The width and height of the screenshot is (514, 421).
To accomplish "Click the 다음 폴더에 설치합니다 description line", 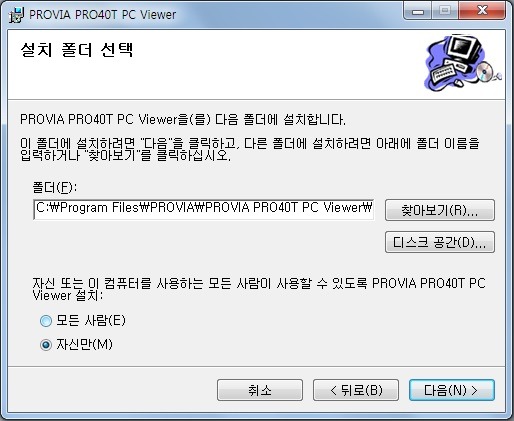I will click(x=183, y=119).
